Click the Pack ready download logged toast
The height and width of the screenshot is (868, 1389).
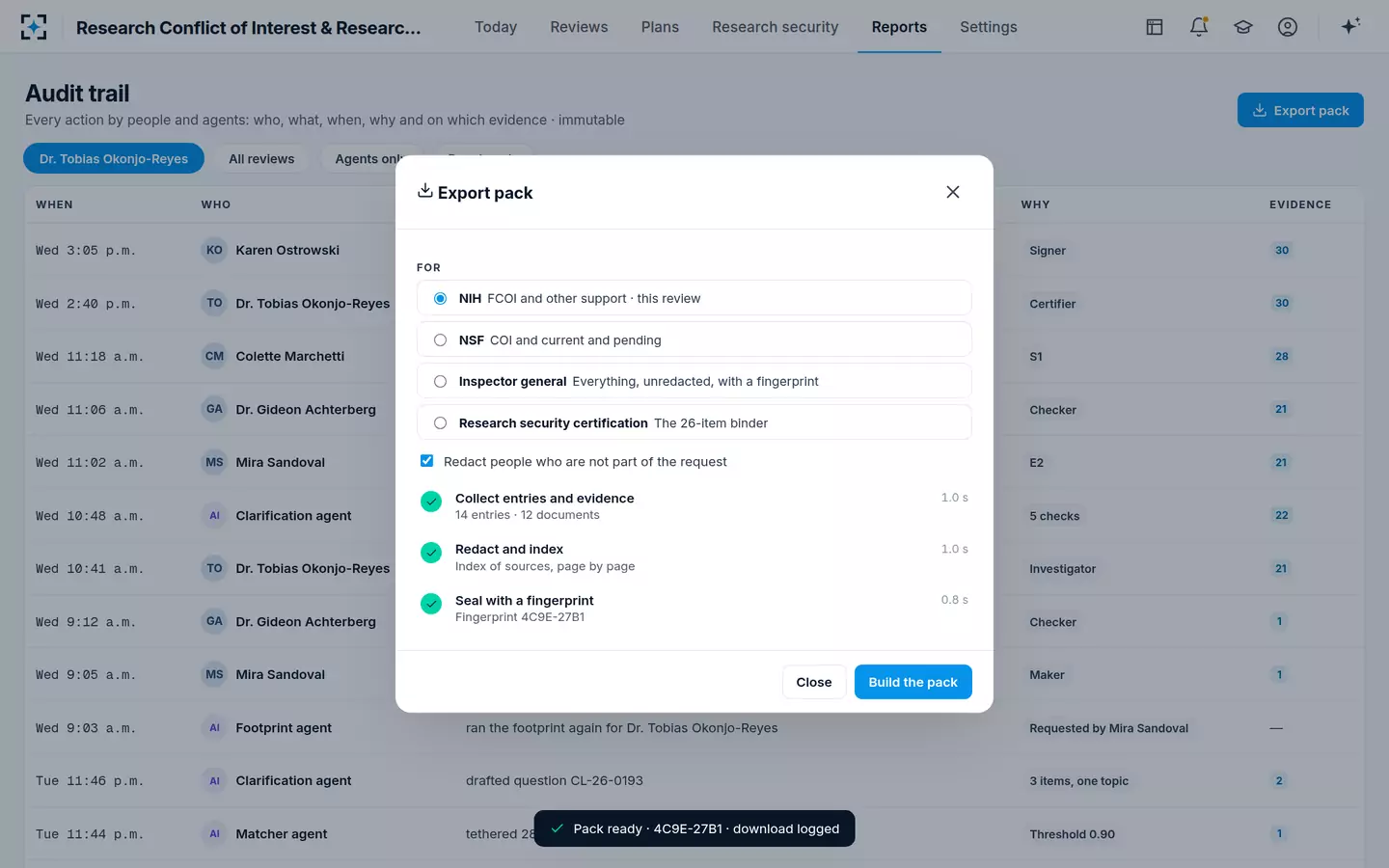694,828
